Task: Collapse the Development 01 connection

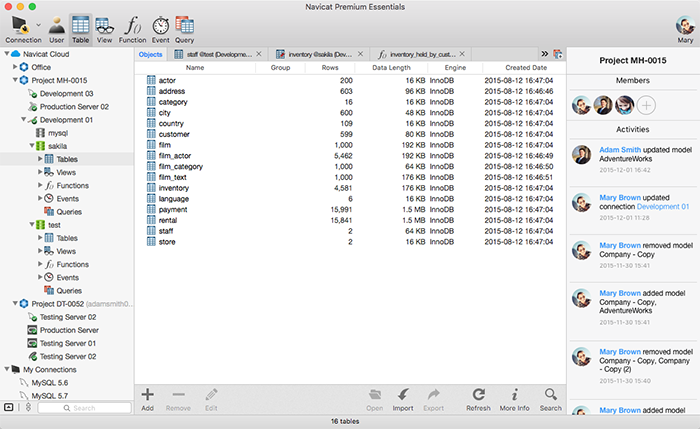Action: 24,119
